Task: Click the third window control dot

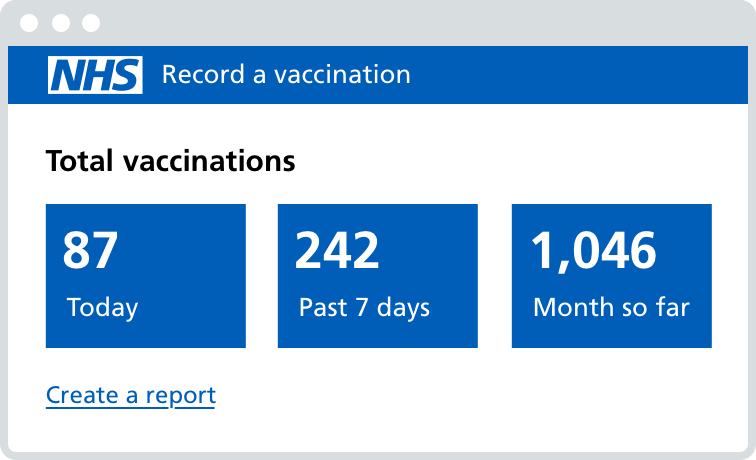Action: click(91, 22)
